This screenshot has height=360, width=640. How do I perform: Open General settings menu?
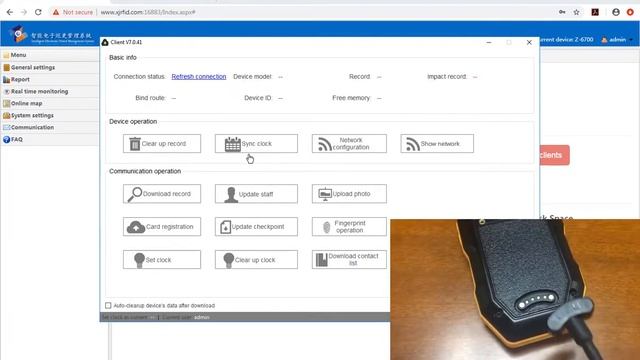click(33, 67)
